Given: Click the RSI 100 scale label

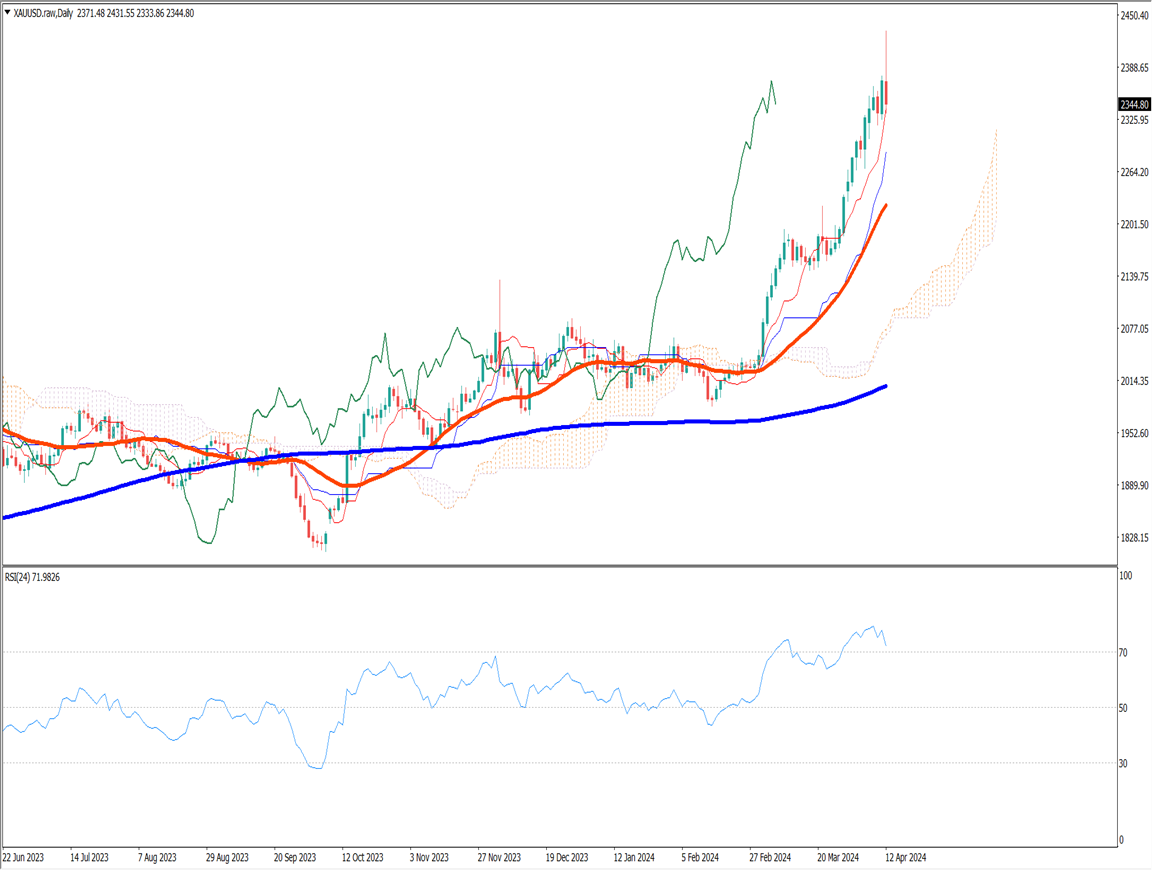Looking at the screenshot, I should tap(1126, 577).
